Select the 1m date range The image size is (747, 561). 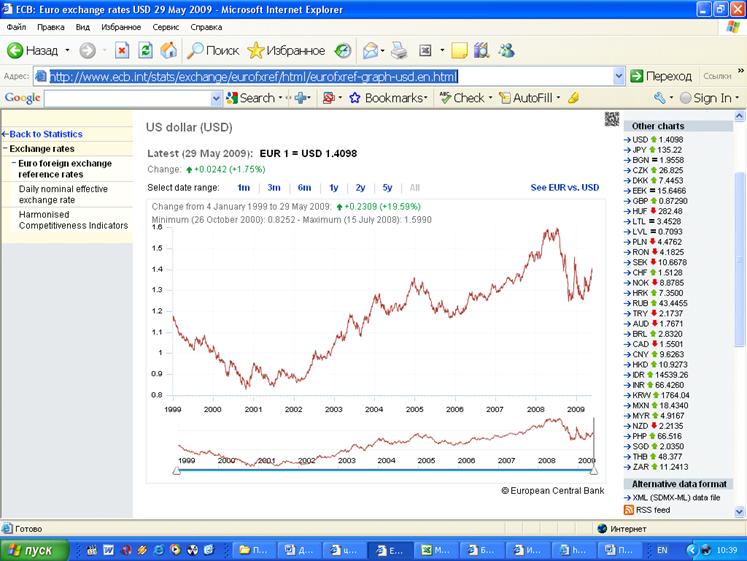(243, 187)
